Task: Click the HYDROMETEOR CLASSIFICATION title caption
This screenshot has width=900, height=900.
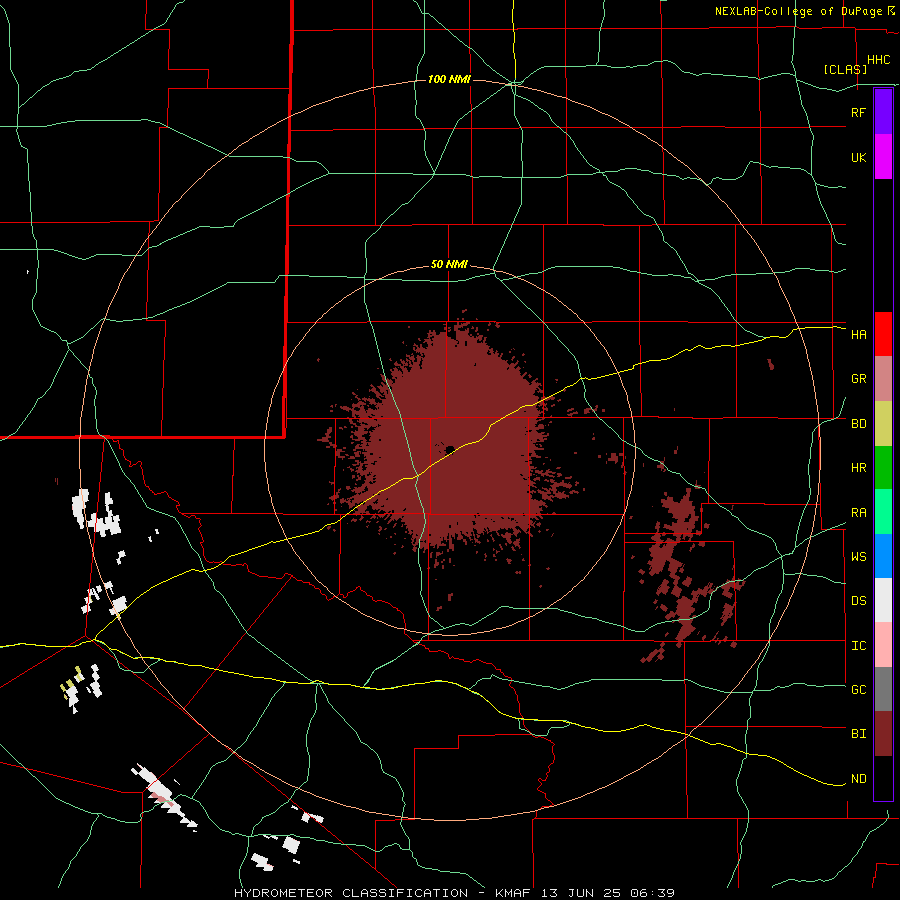Action: [x=351, y=893]
